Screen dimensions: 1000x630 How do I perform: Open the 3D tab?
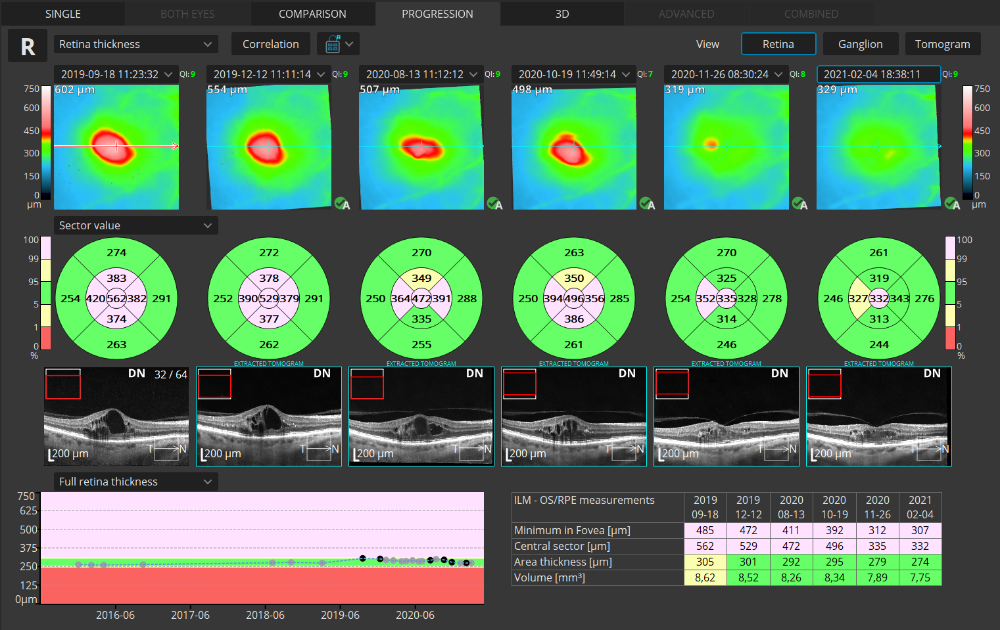tap(562, 14)
